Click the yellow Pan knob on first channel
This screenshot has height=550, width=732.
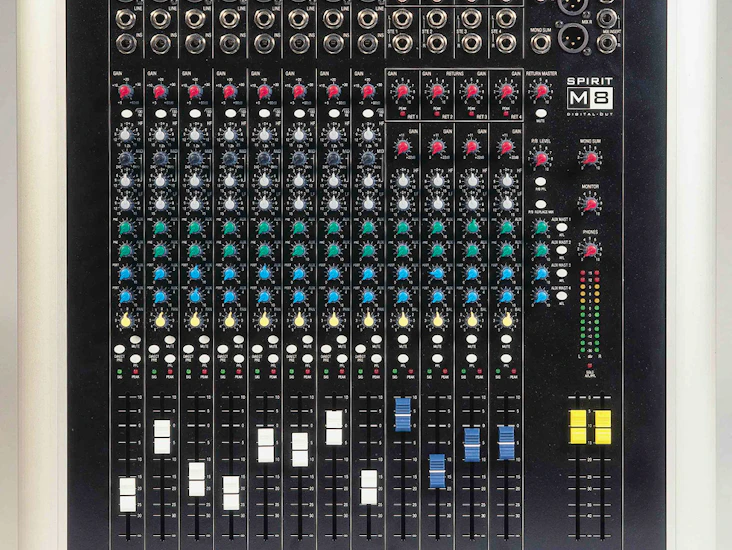125,320
